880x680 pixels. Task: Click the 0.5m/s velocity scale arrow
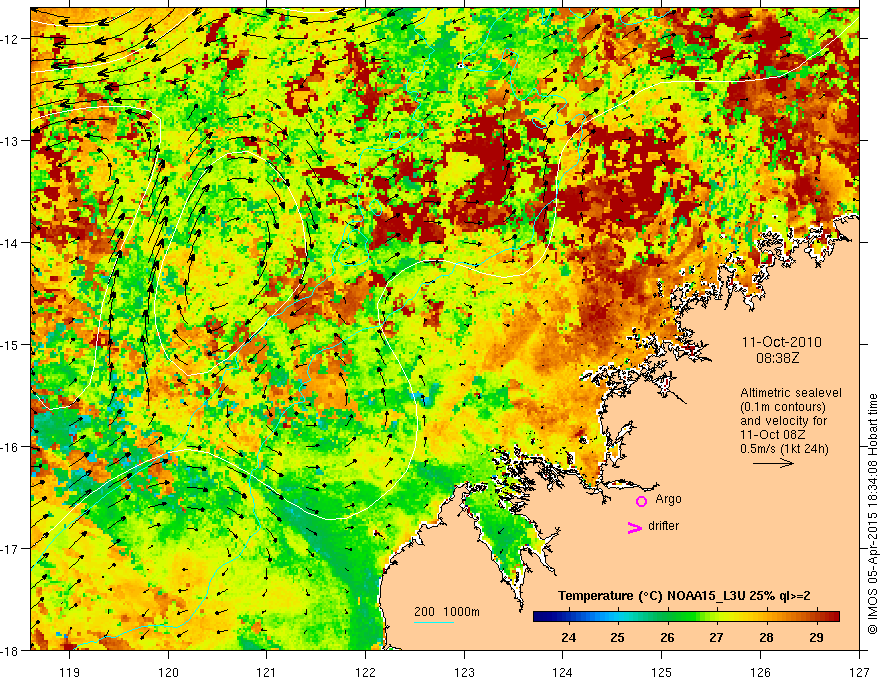773,463
